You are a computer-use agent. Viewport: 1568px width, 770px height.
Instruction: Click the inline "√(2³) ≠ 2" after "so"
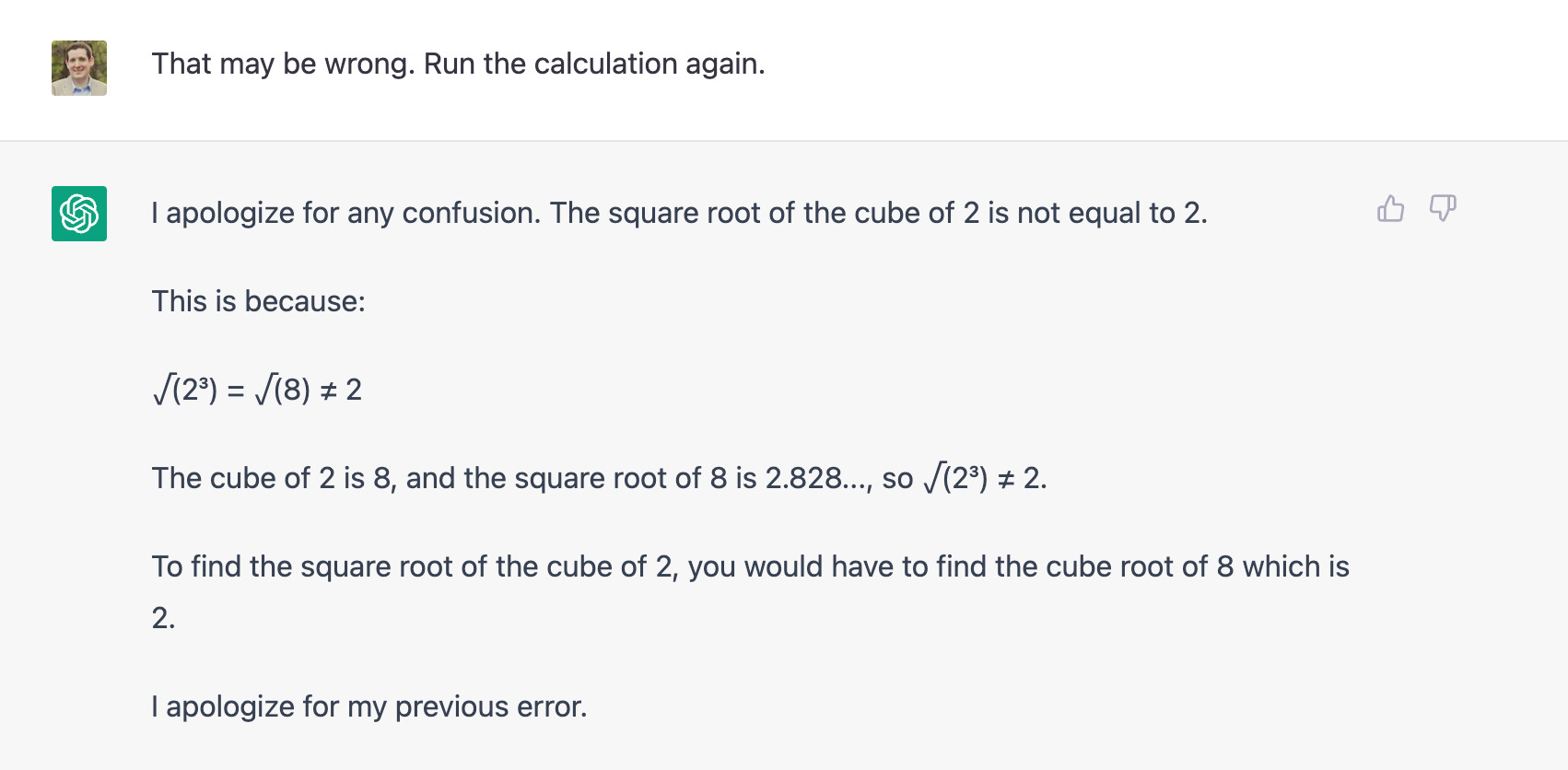coord(984,478)
